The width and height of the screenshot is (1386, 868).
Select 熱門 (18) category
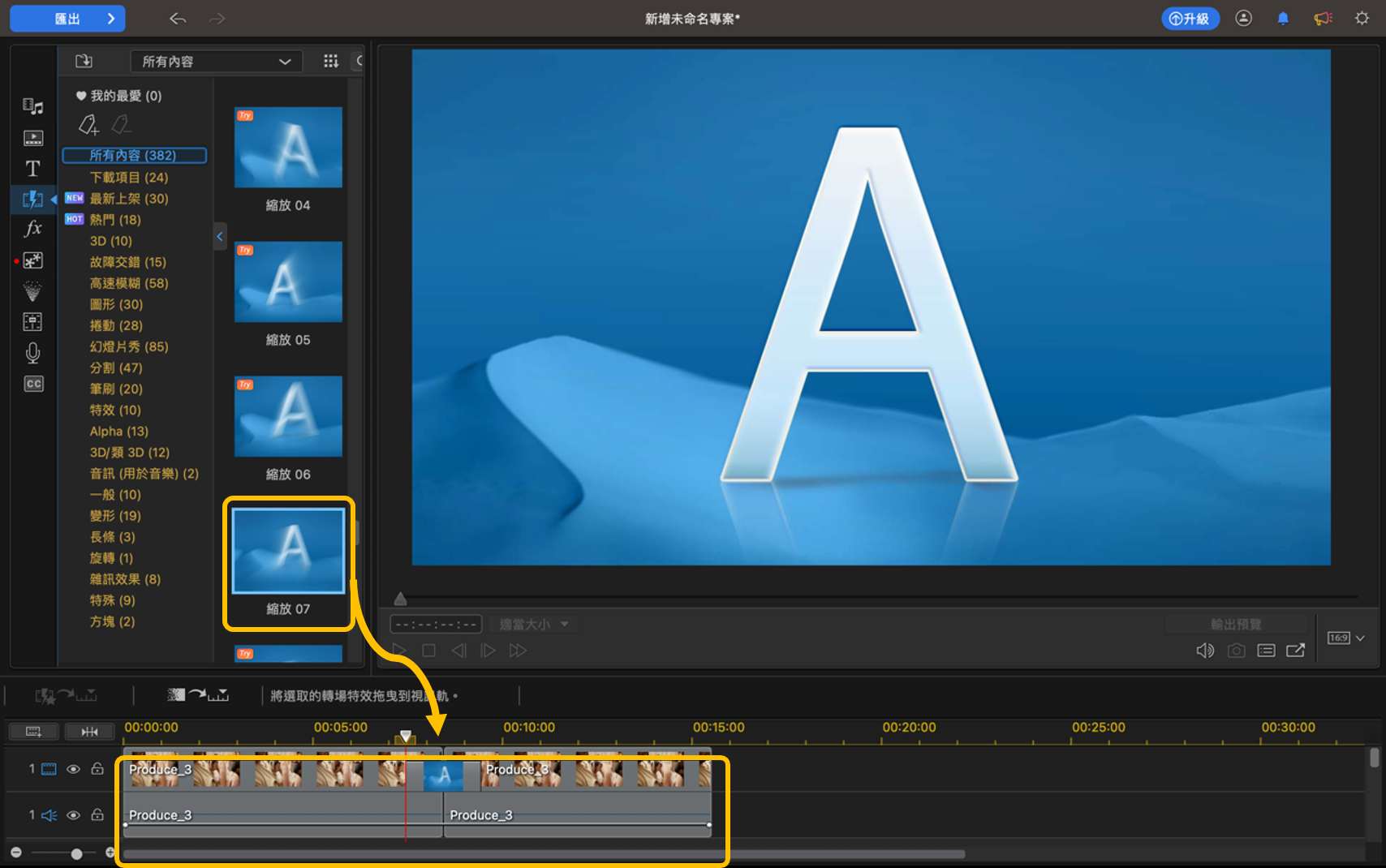click(x=115, y=219)
